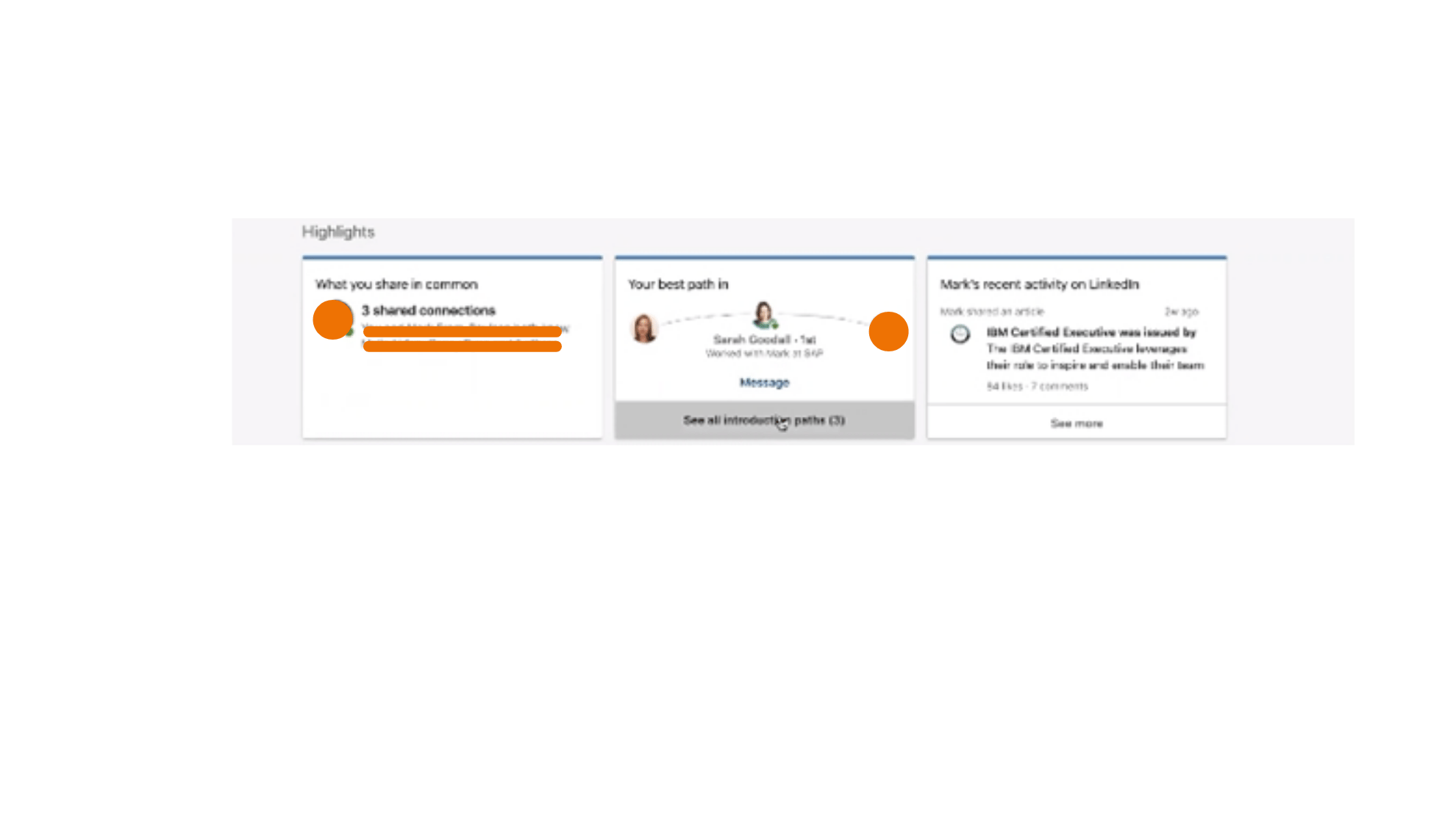The height and width of the screenshot is (816, 1456).
Task: Click the '2w ago' timestamp
Action: (1181, 312)
